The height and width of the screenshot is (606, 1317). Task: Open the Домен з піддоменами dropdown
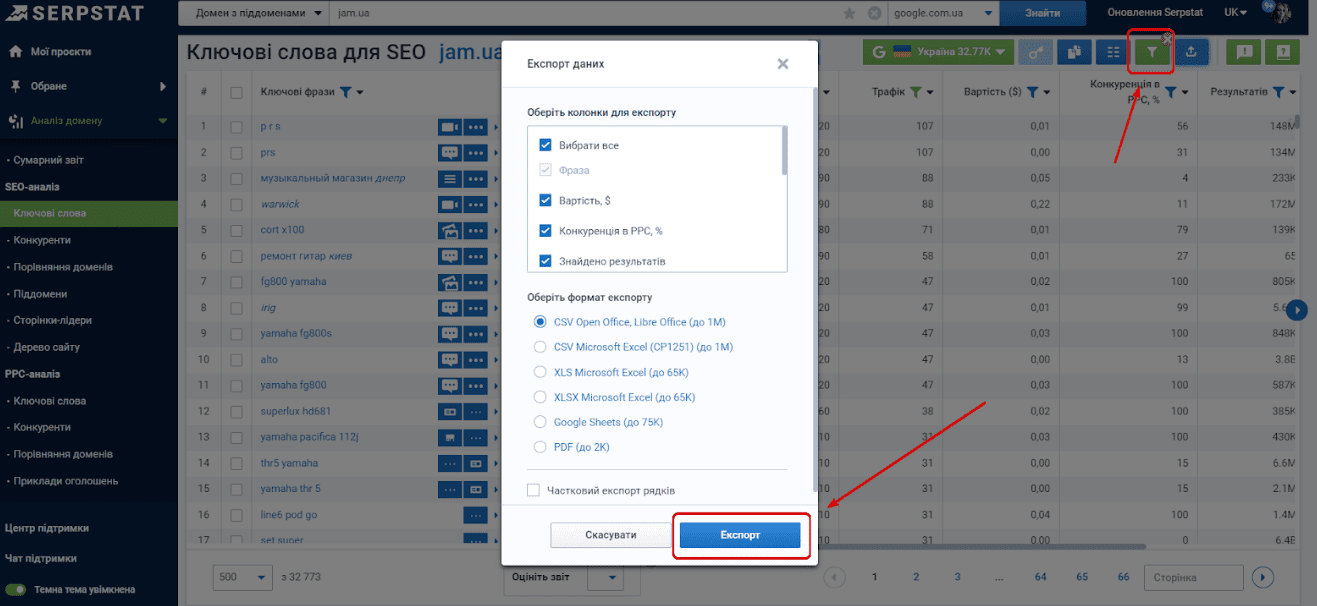254,13
